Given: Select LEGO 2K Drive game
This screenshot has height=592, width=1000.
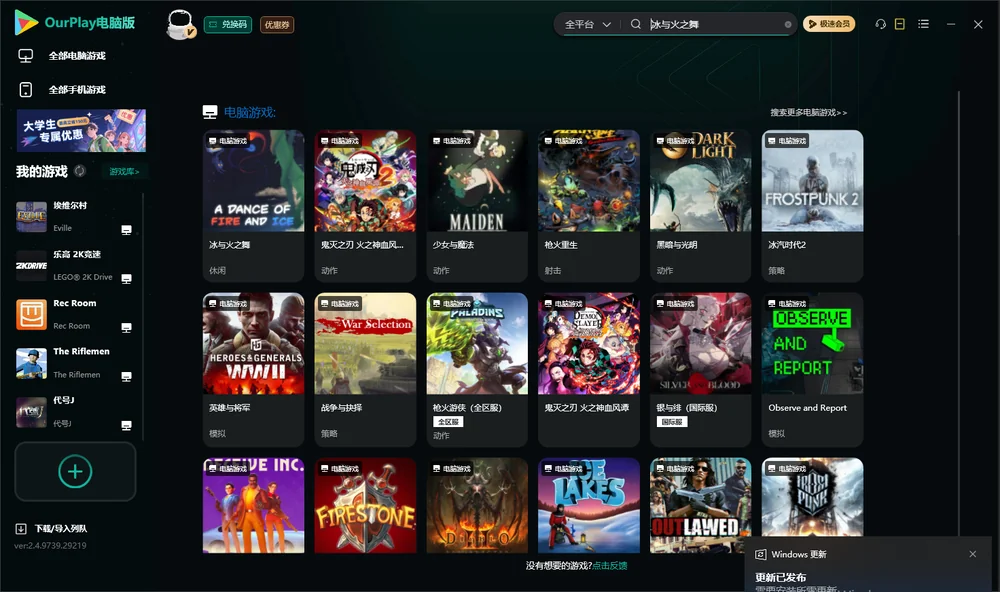Looking at the screenshot, I should (x=75, y=265).
